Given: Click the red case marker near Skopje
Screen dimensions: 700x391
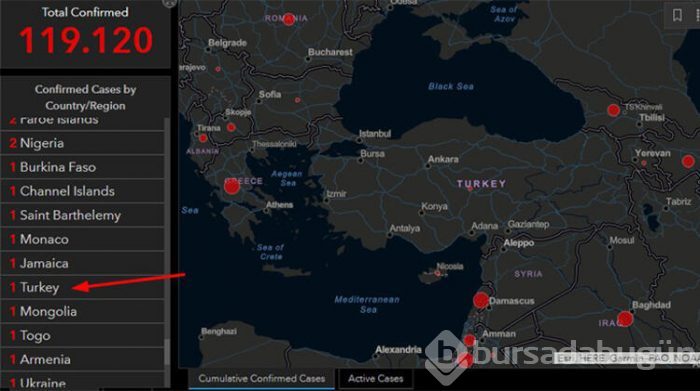Looking at the screenshot, I should (231, 127).
